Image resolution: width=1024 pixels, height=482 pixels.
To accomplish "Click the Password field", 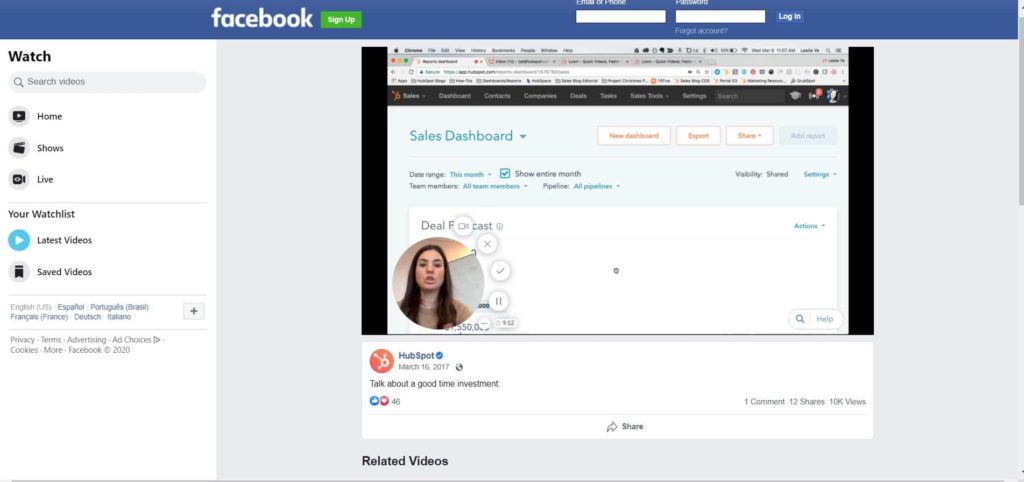I will pyautogui.click(x=720, y=16).
